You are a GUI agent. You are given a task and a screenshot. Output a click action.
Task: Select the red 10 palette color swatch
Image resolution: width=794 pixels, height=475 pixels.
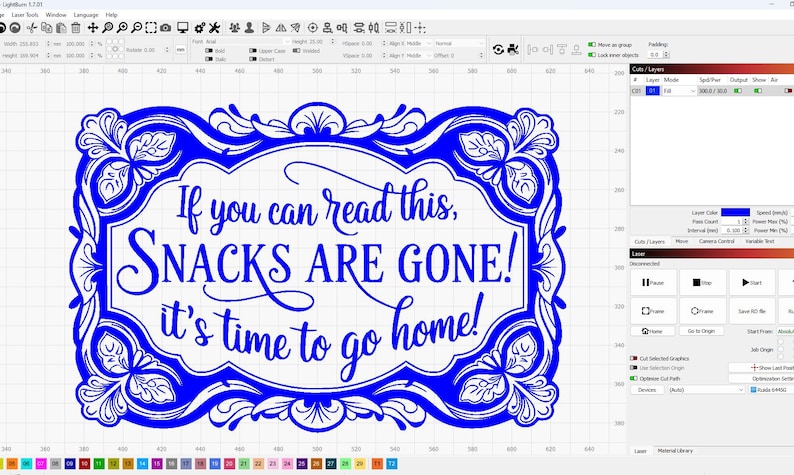[85, 463]
